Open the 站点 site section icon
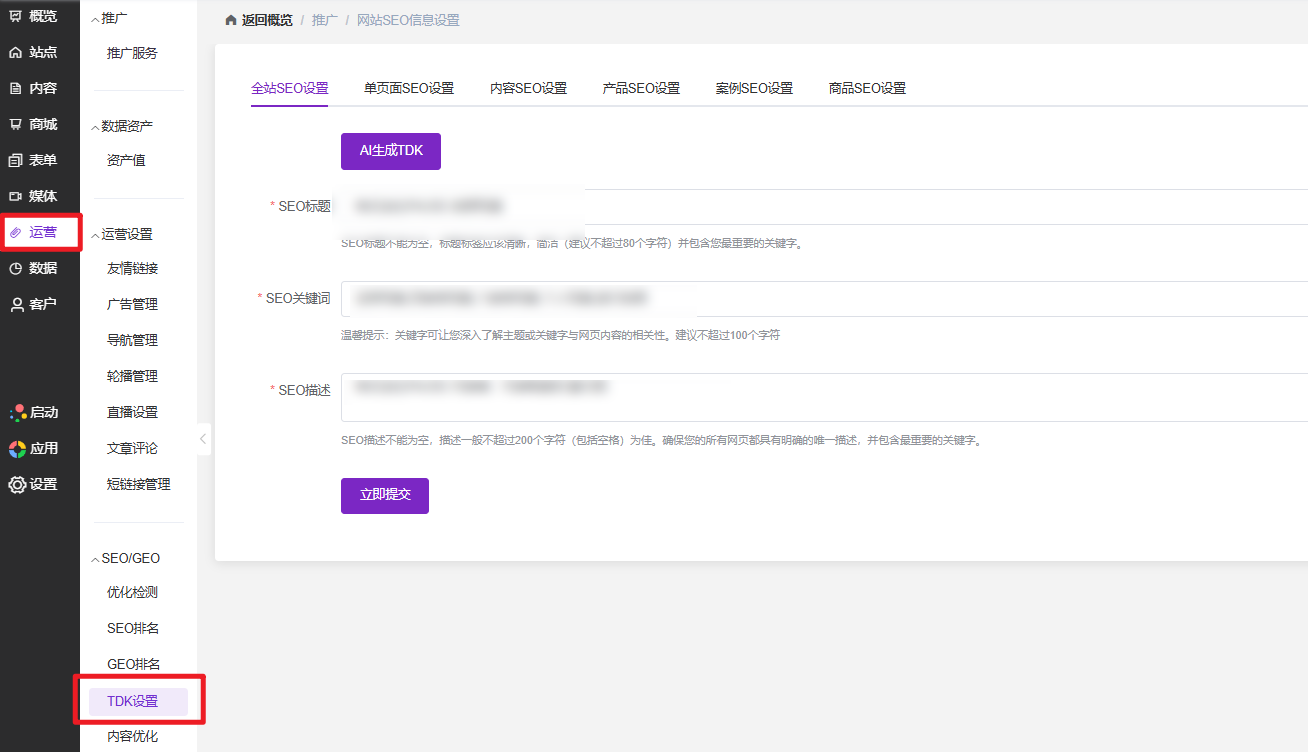The height and width of the screenshot is (752, 1308). point(16,52)
